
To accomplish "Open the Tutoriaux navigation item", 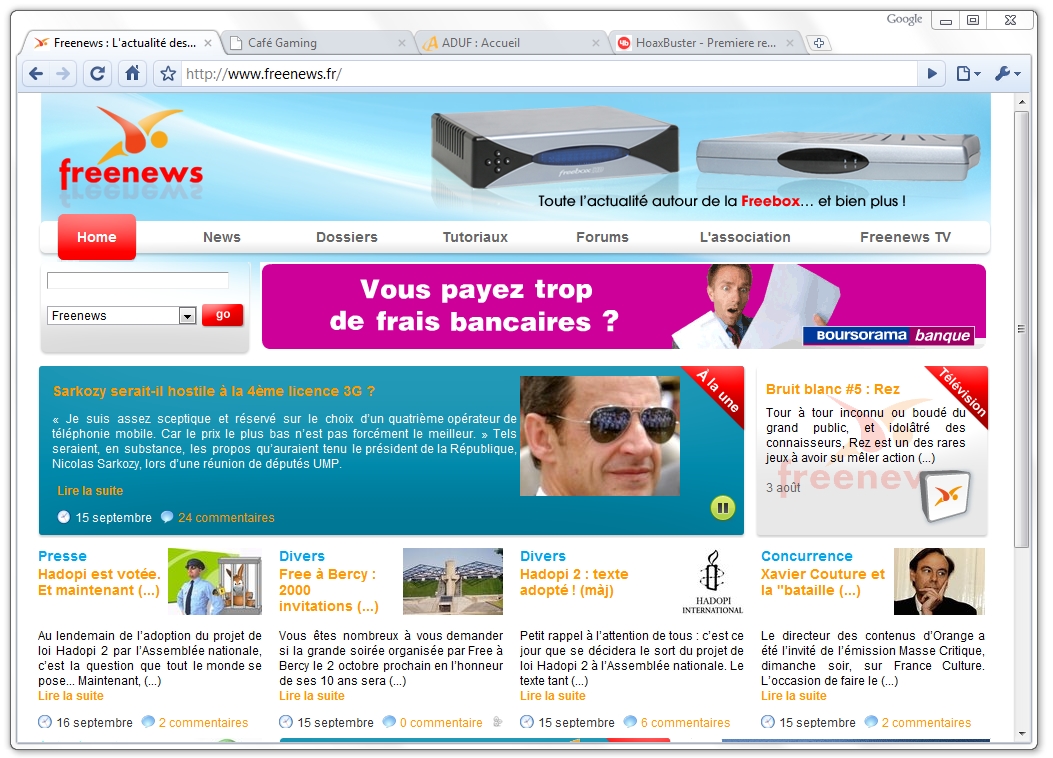I will coord(475,237).
